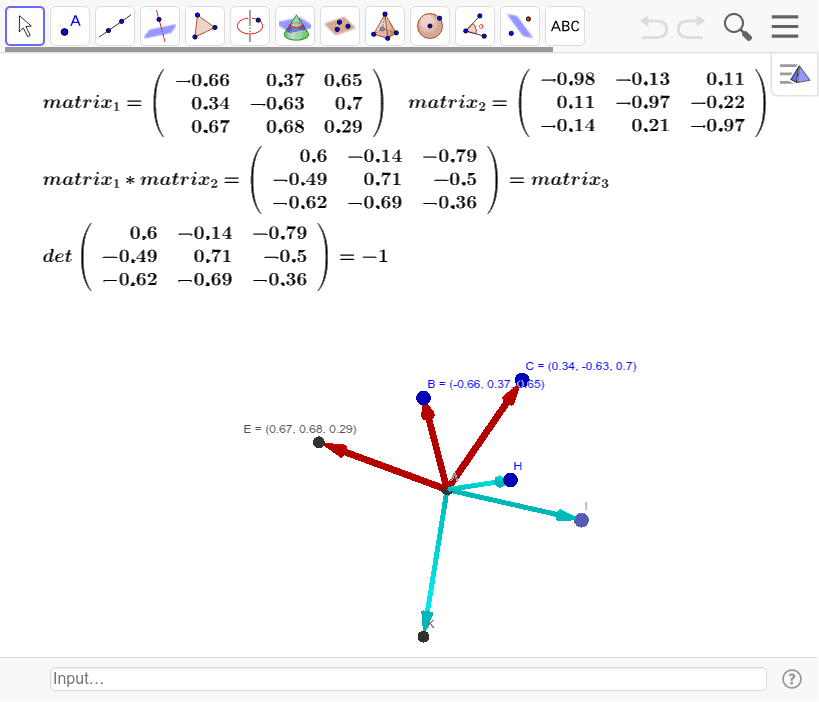Select the ABC Text tool
Screen dimensions: 819x702
[x=565, y=26]
